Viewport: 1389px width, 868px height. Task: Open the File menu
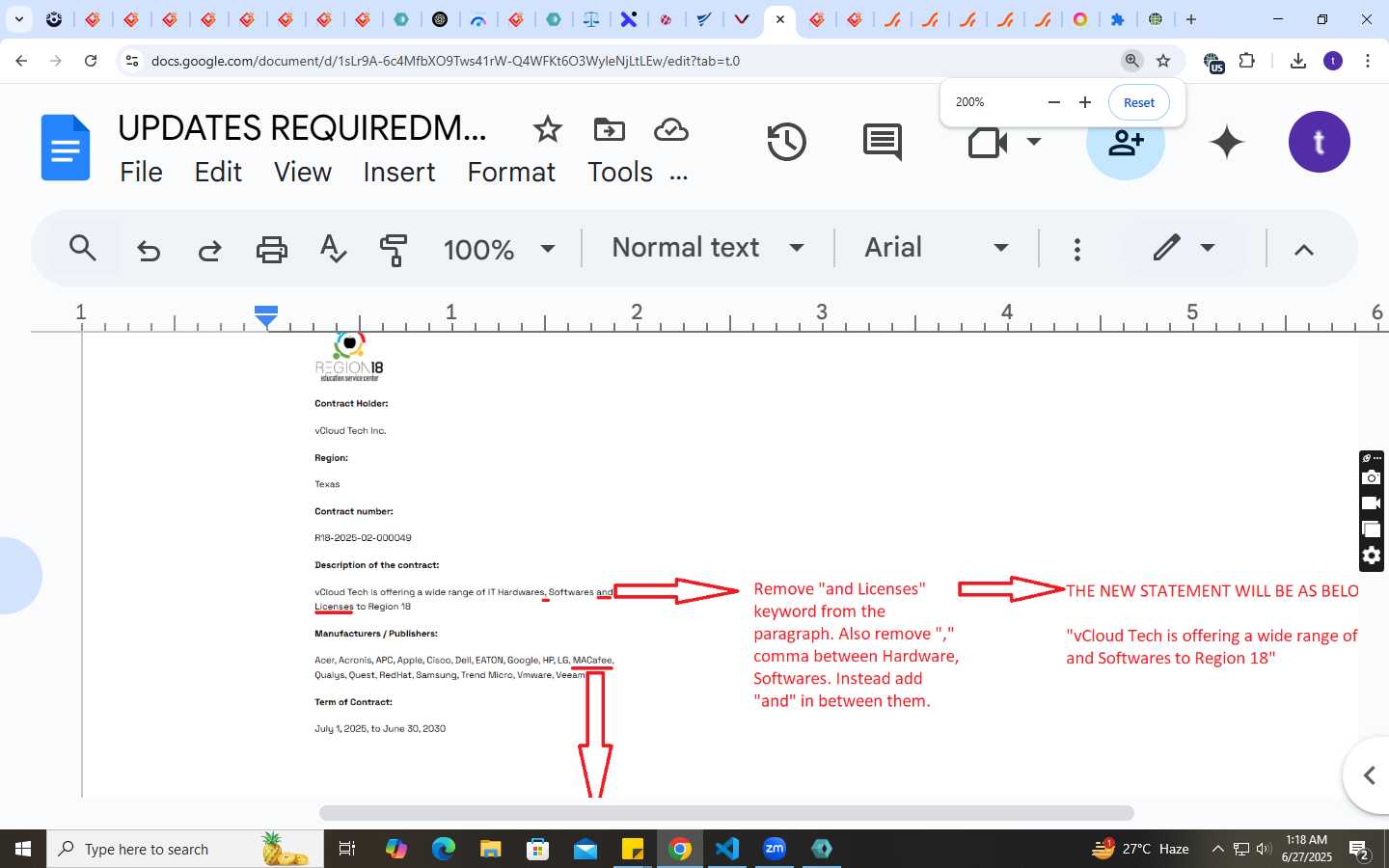[x=141, y=172]
